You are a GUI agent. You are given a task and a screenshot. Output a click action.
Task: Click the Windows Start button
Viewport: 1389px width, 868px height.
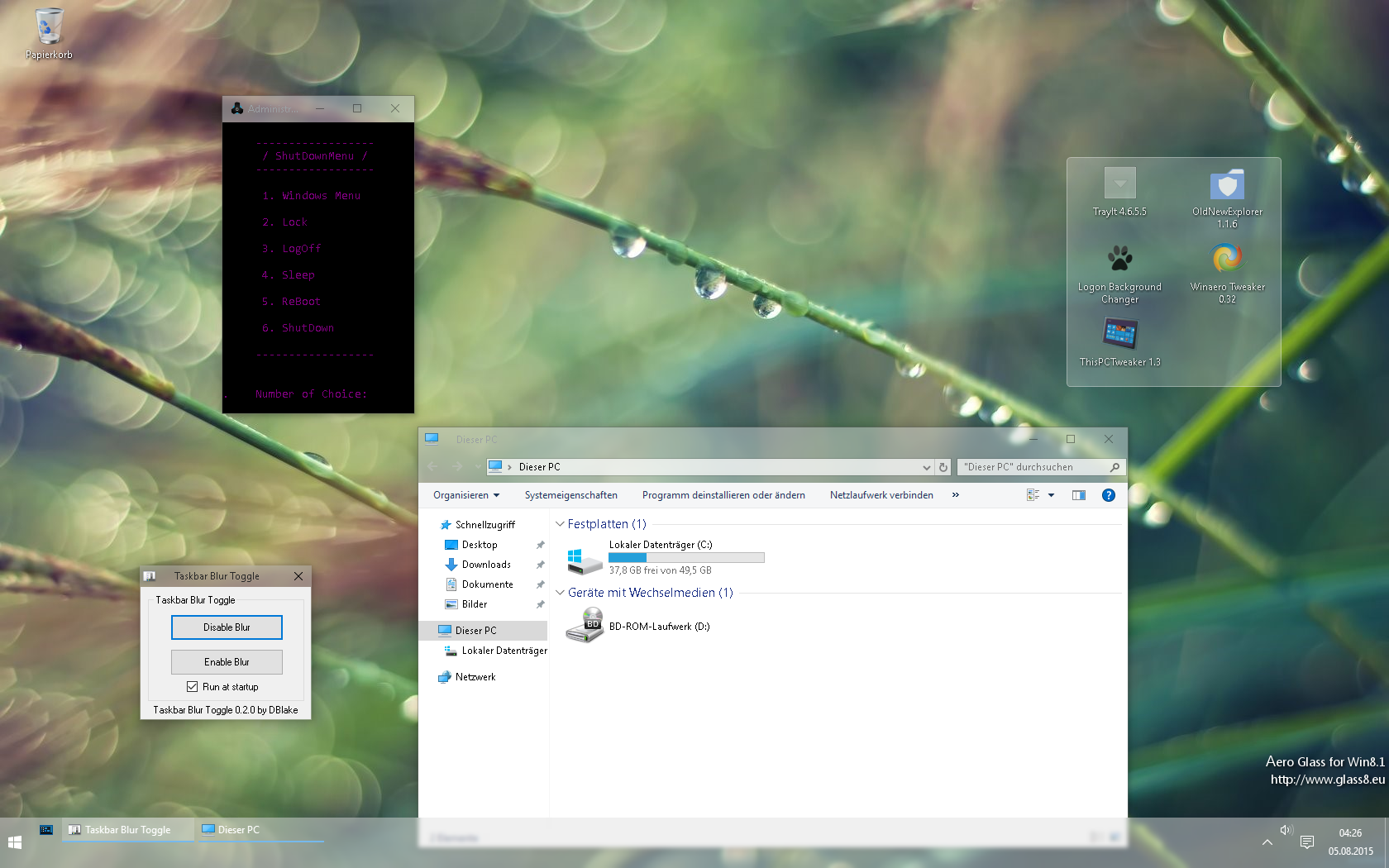point(15,842)
